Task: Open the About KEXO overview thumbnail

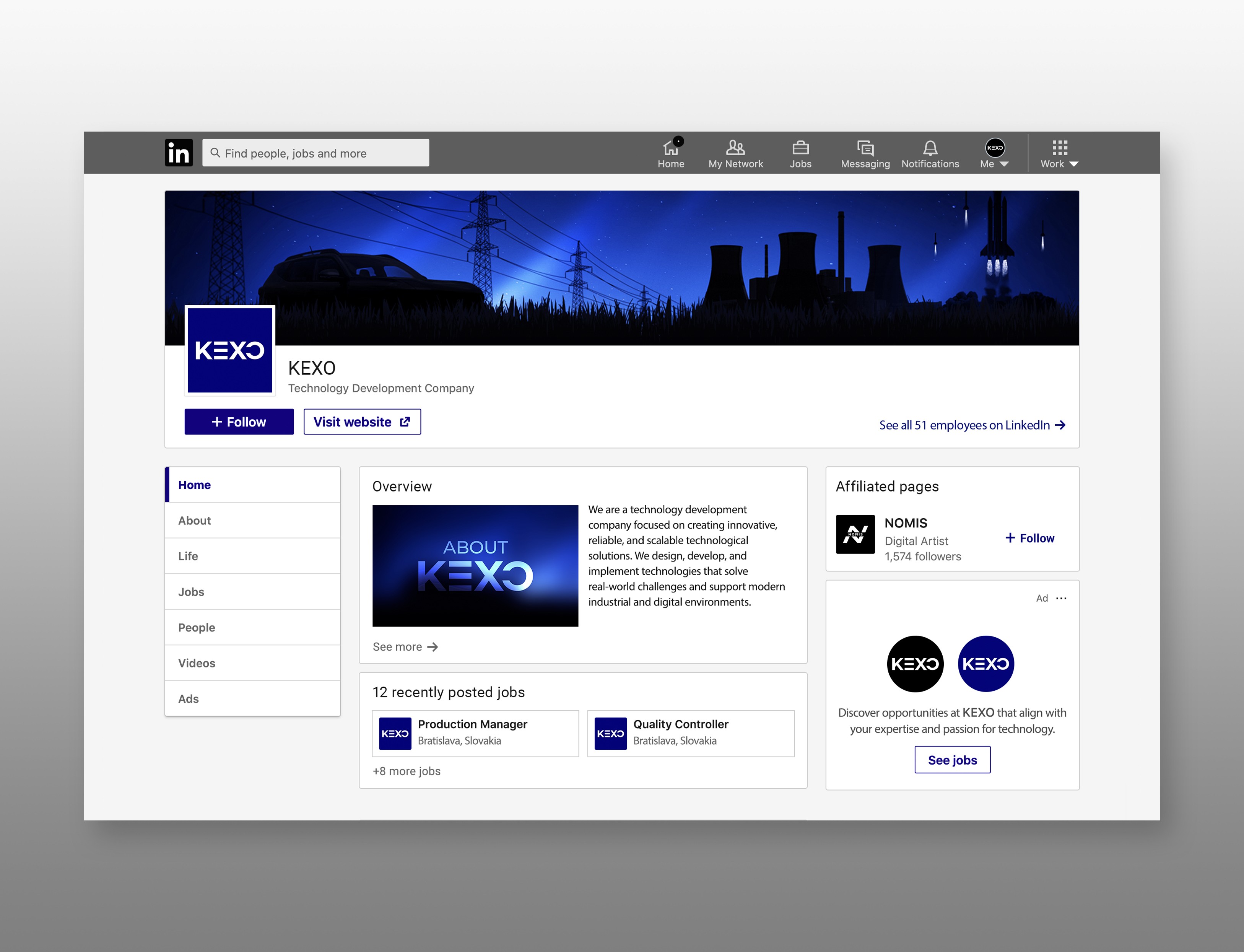Action: 475,566
